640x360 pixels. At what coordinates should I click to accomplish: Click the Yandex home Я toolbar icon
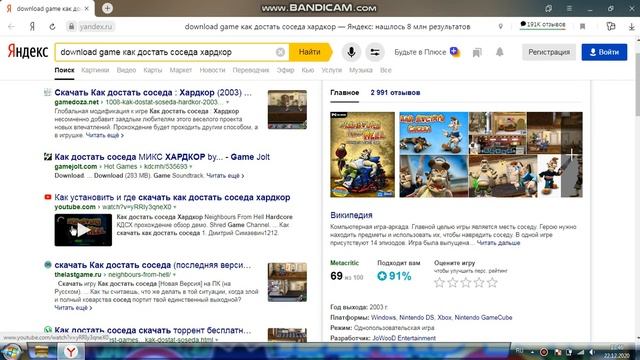[x=32, y=27]
